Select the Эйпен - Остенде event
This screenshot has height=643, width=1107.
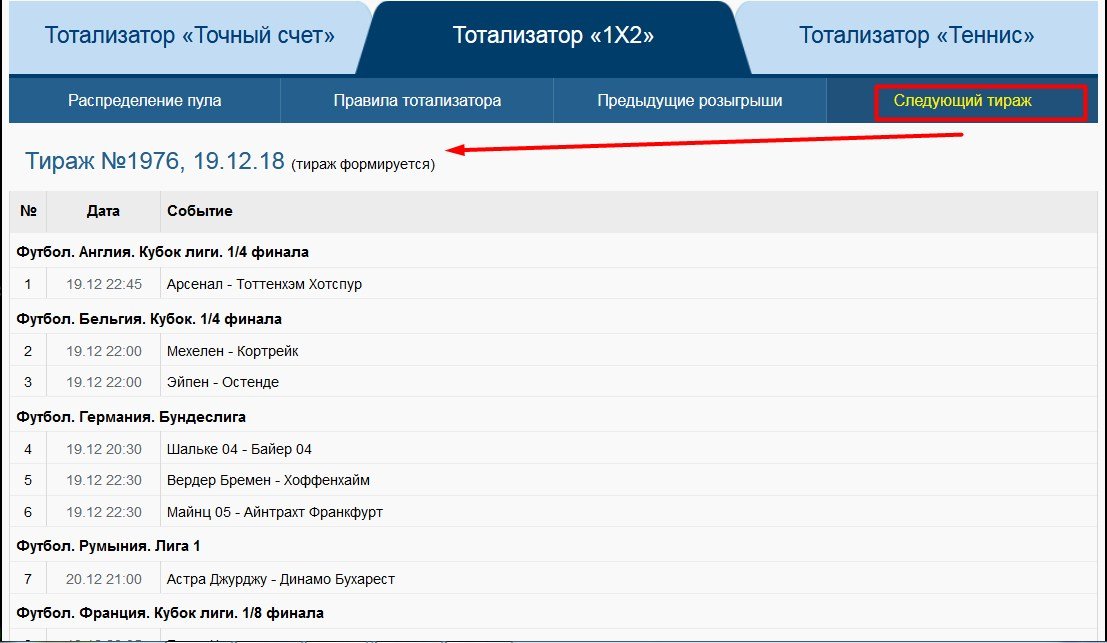tap(222, 382)
